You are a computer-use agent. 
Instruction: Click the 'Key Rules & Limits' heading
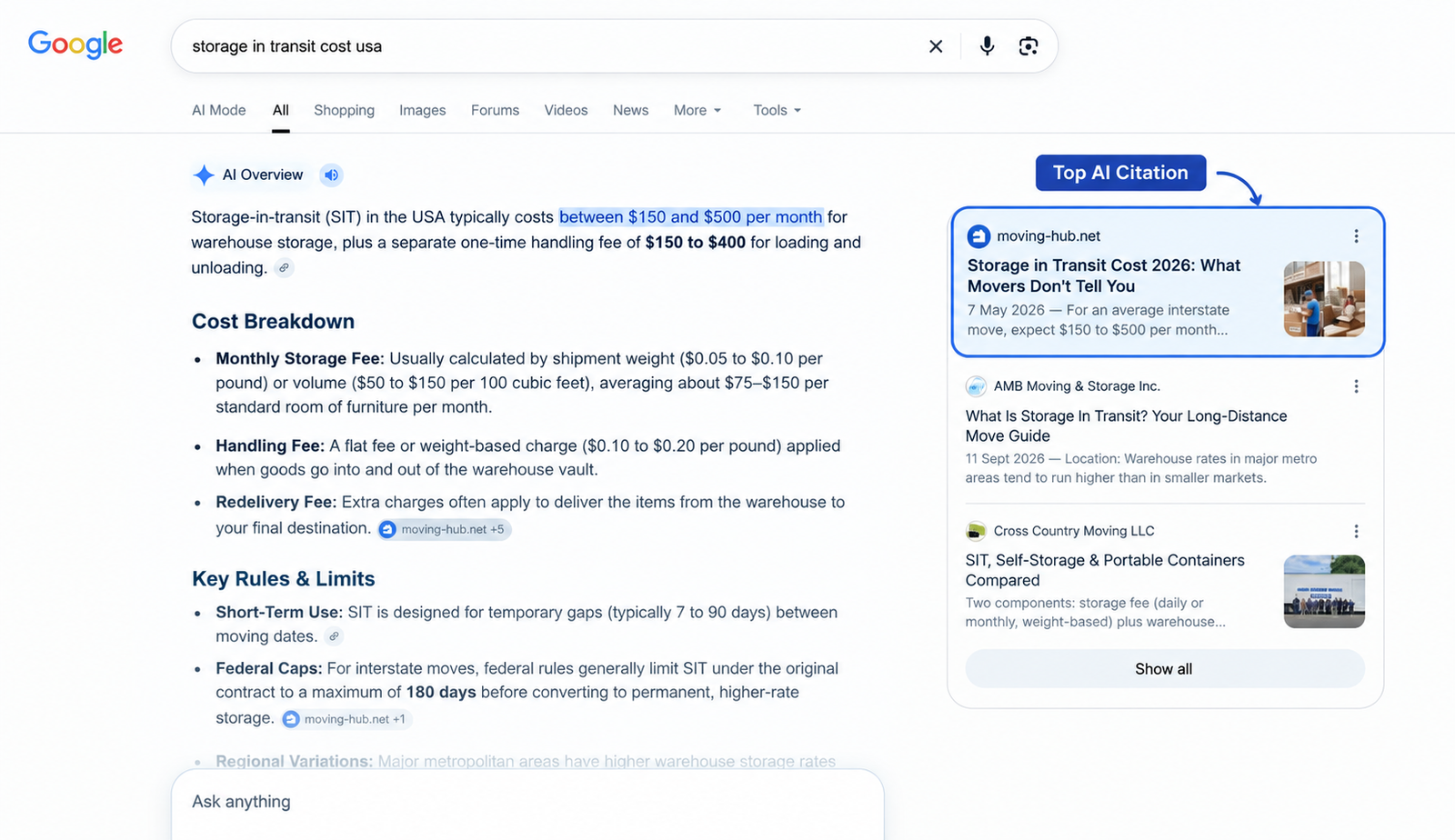pos(283,579)
